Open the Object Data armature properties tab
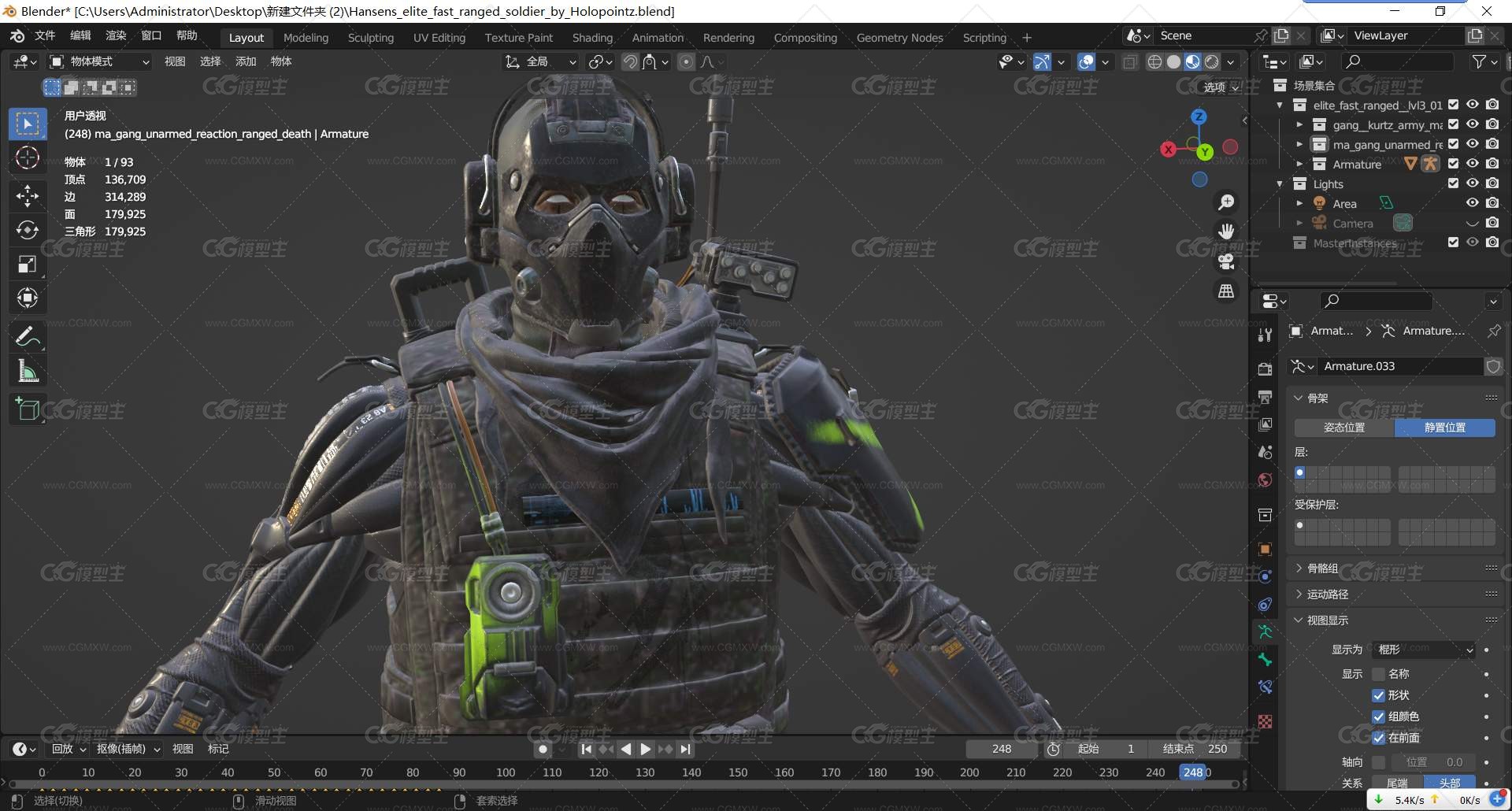This screenshot has width=1512, height=811. (x=1265, y=631)
